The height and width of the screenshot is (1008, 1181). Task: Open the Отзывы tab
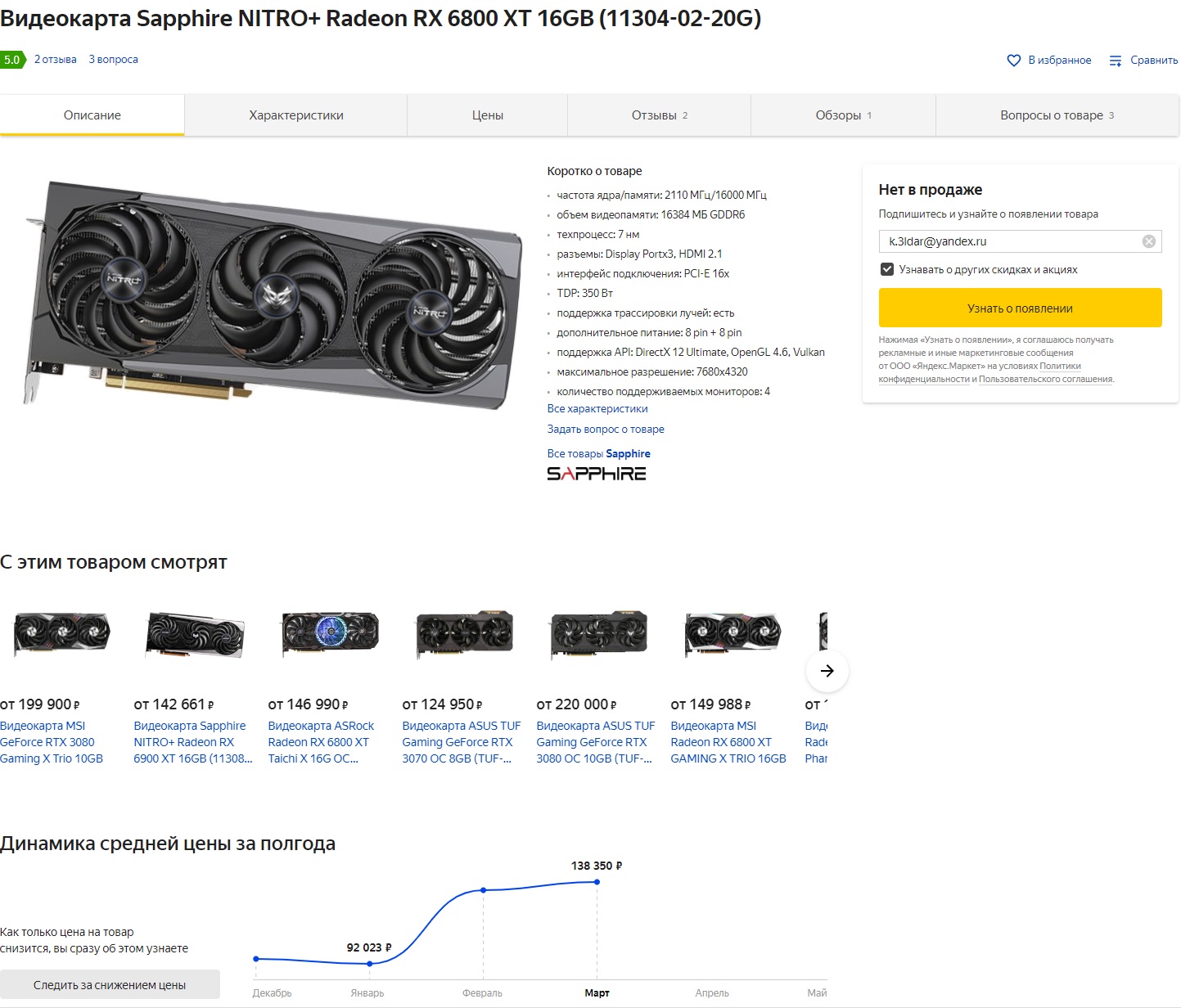(660, 115)
